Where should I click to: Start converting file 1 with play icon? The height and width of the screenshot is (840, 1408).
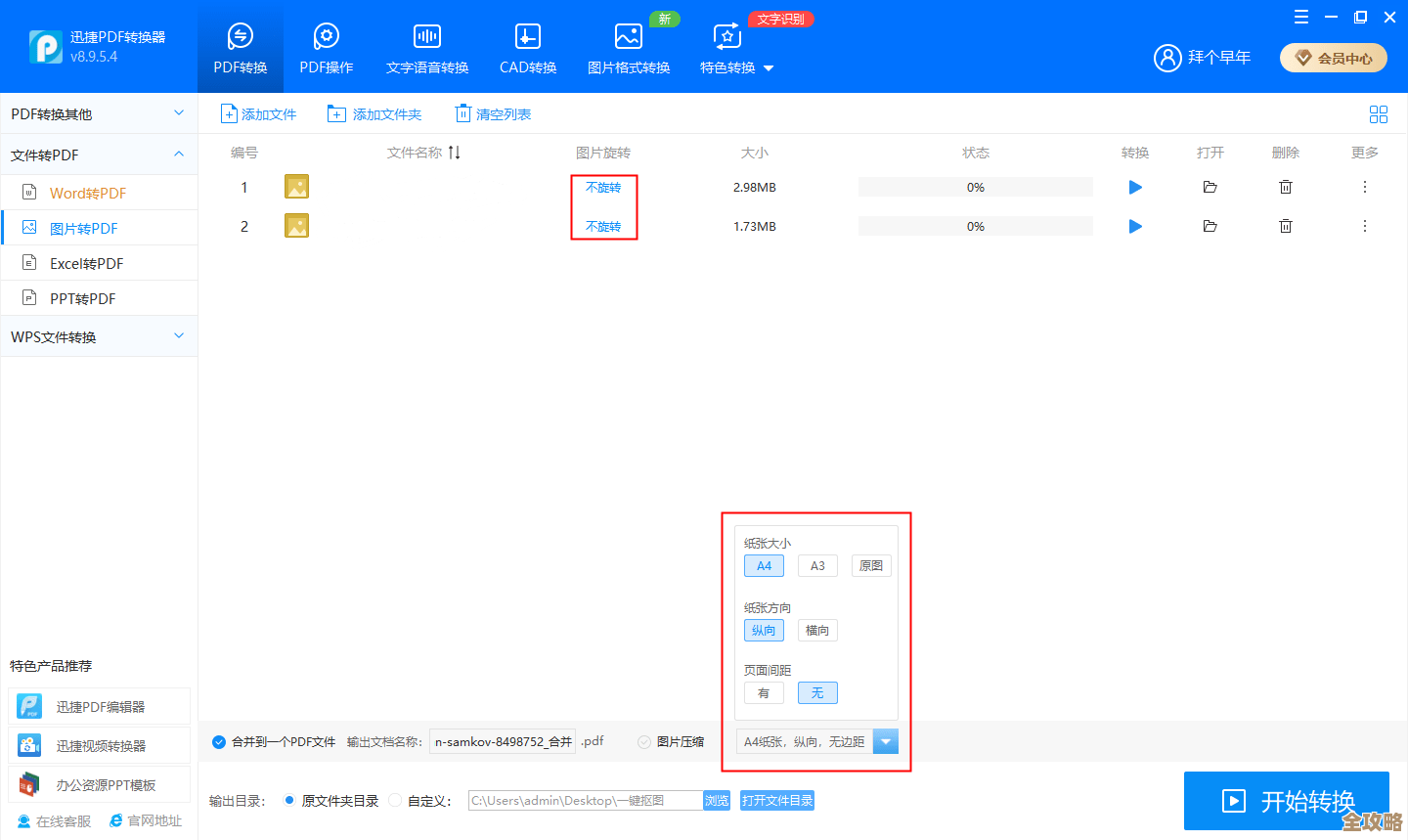1134,187
